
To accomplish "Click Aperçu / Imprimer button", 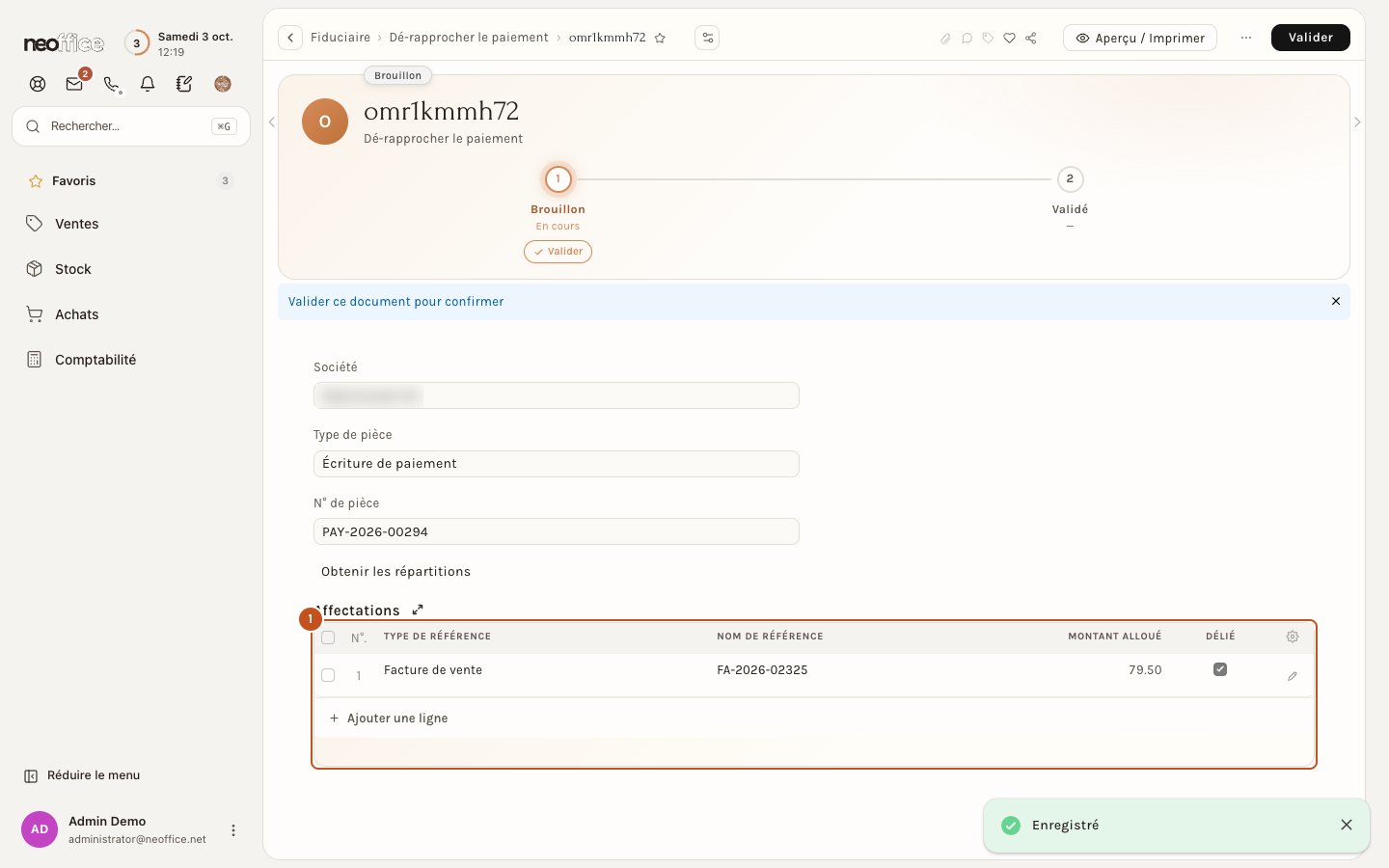I will point(1140,38).
